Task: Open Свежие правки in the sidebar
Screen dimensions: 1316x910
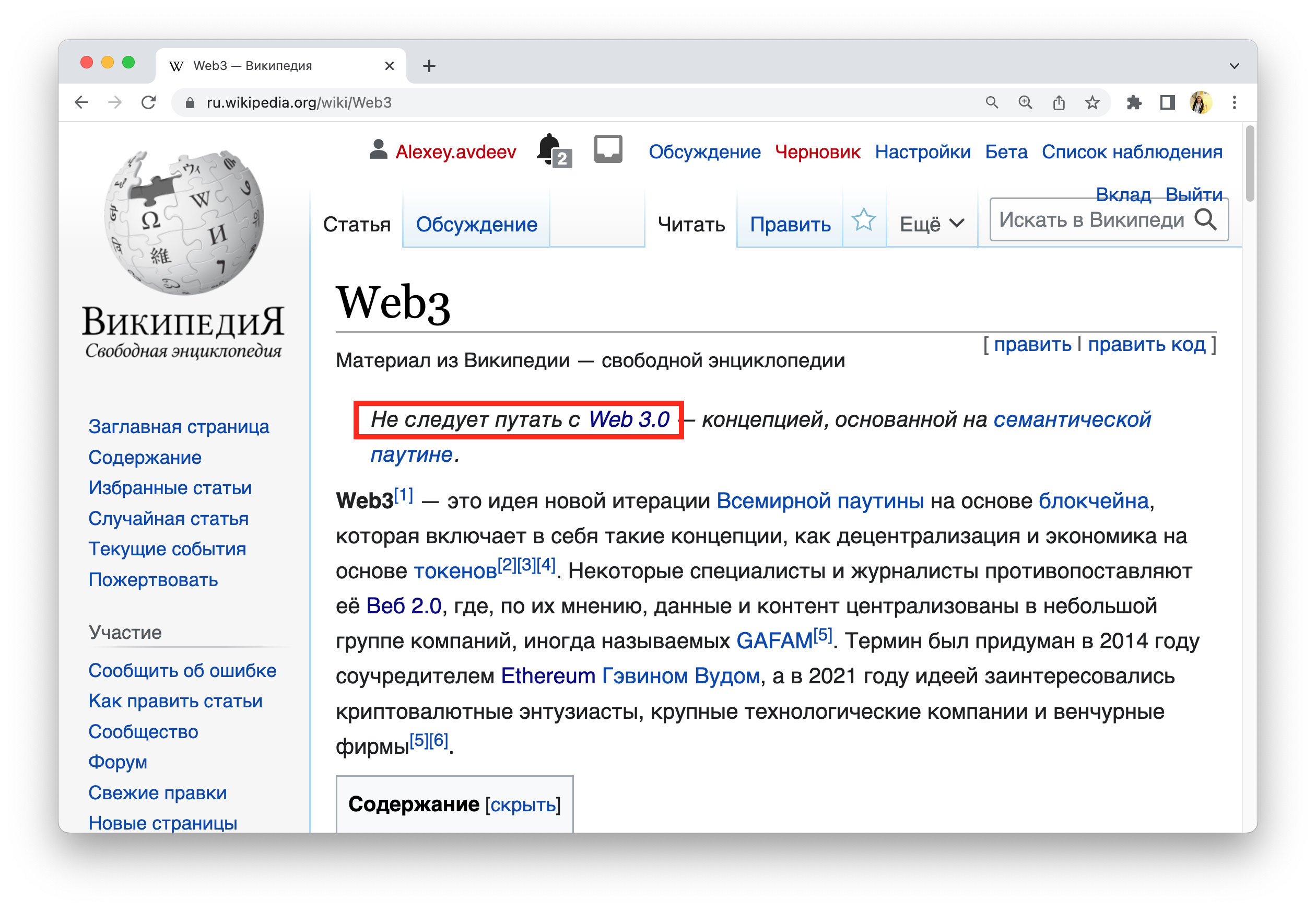Action: click(157, 792)
